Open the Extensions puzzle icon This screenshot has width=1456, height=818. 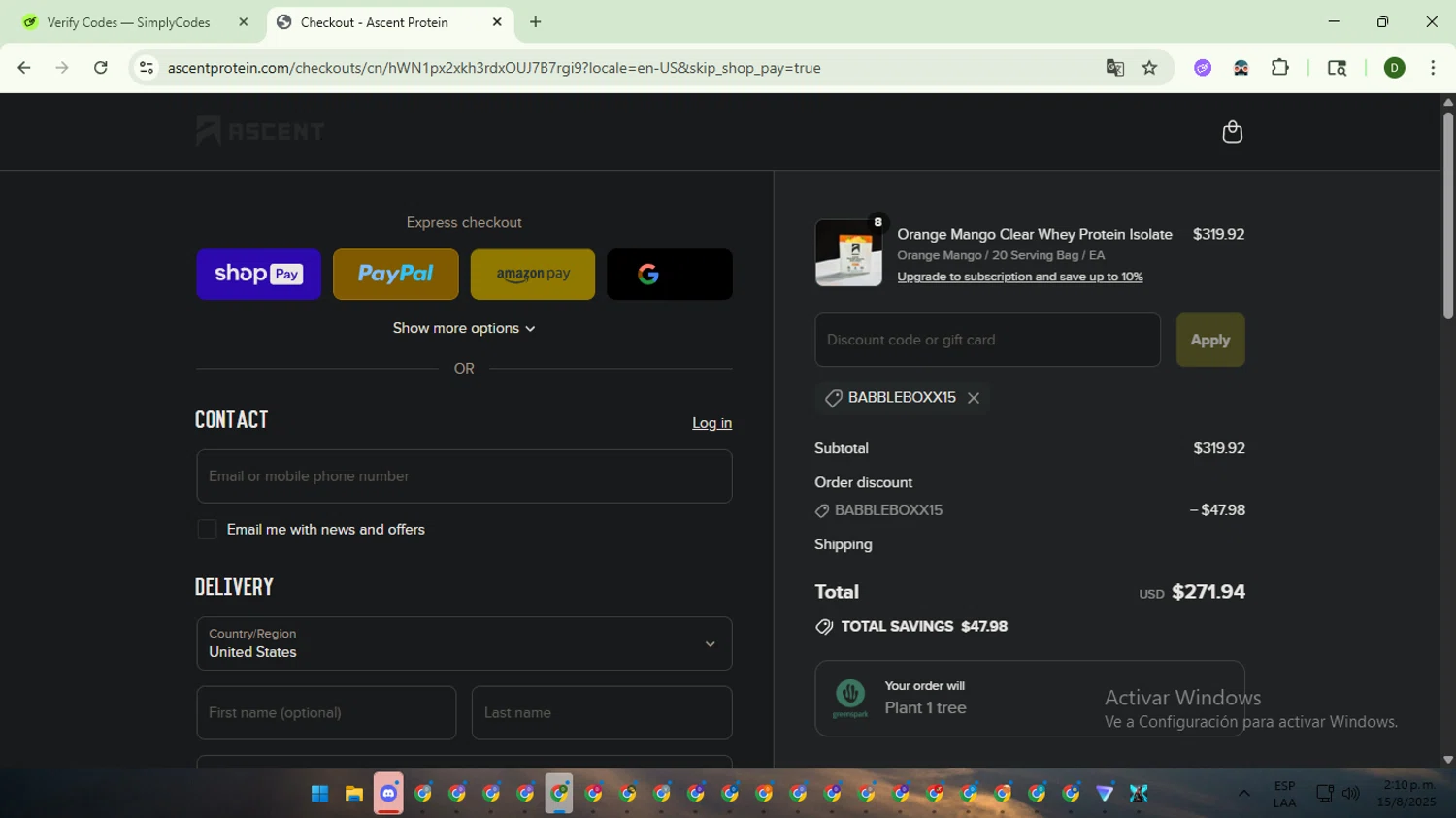1280,68
